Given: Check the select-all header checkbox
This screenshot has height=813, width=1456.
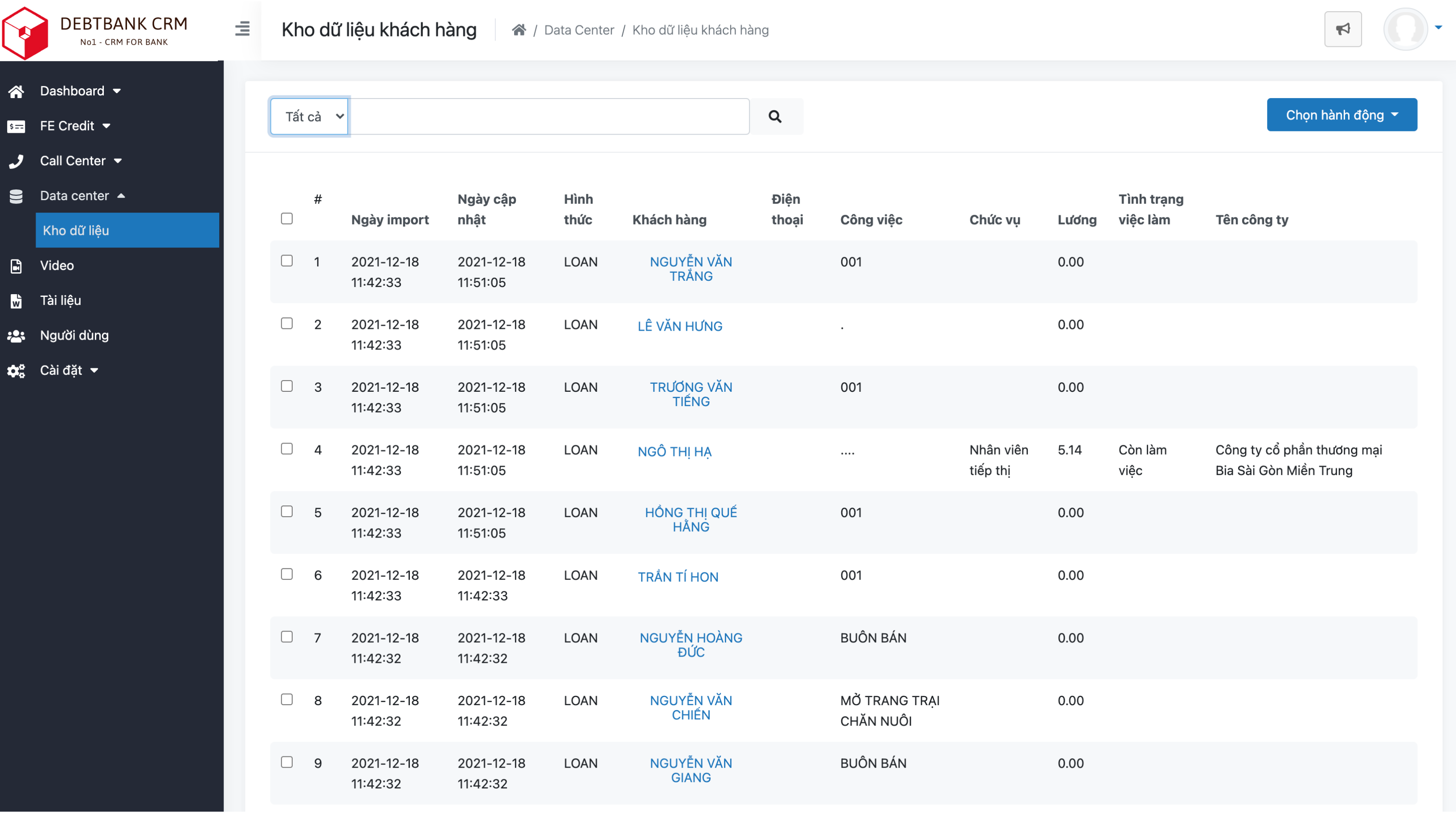Looking at the screenshot, I should pos(286,219).
